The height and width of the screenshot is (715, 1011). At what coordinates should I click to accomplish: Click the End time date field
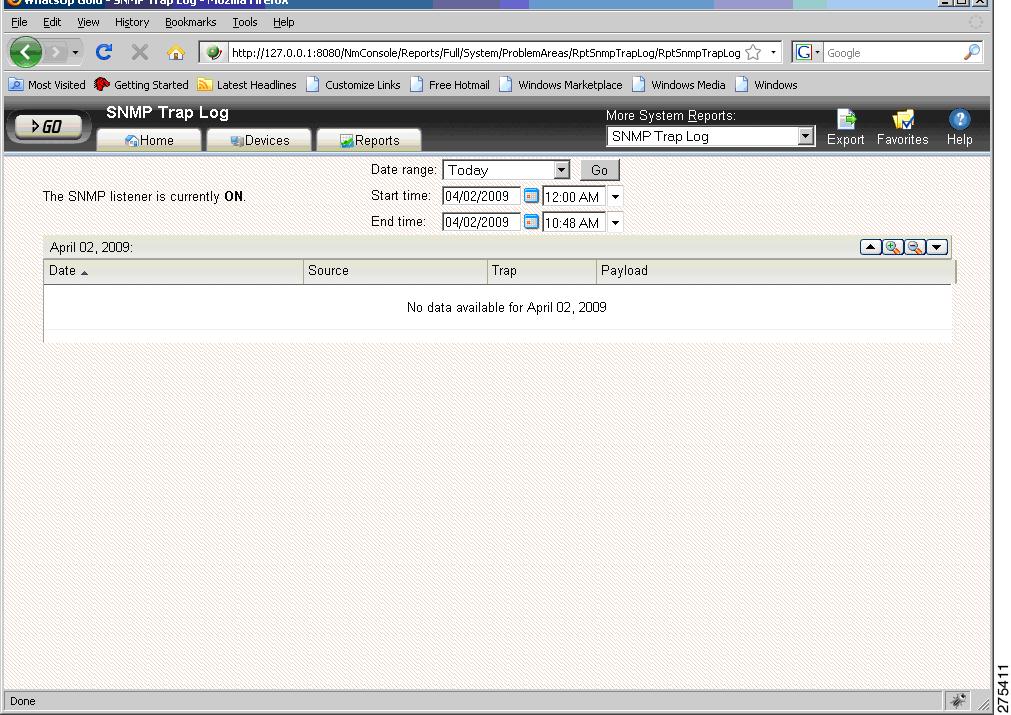click(x=481, y=222)
